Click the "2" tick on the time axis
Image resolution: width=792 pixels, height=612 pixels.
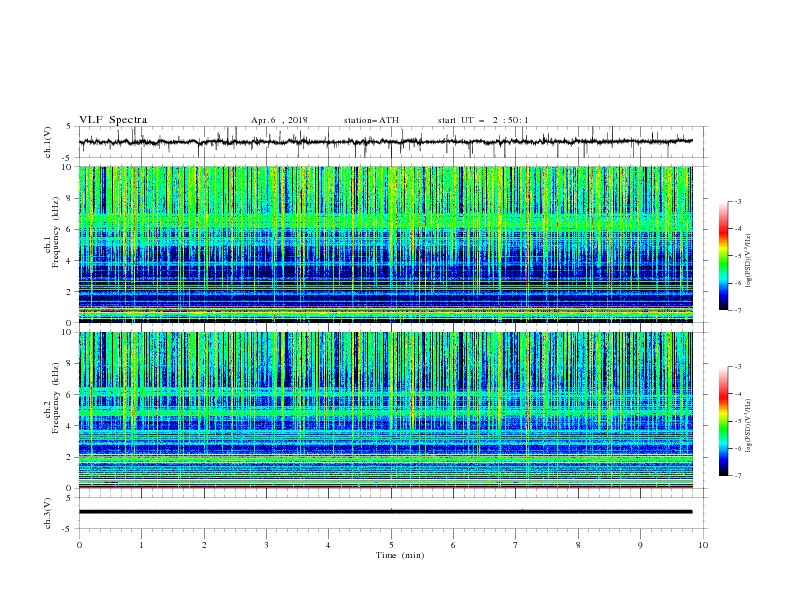click(x=204, y=545)
